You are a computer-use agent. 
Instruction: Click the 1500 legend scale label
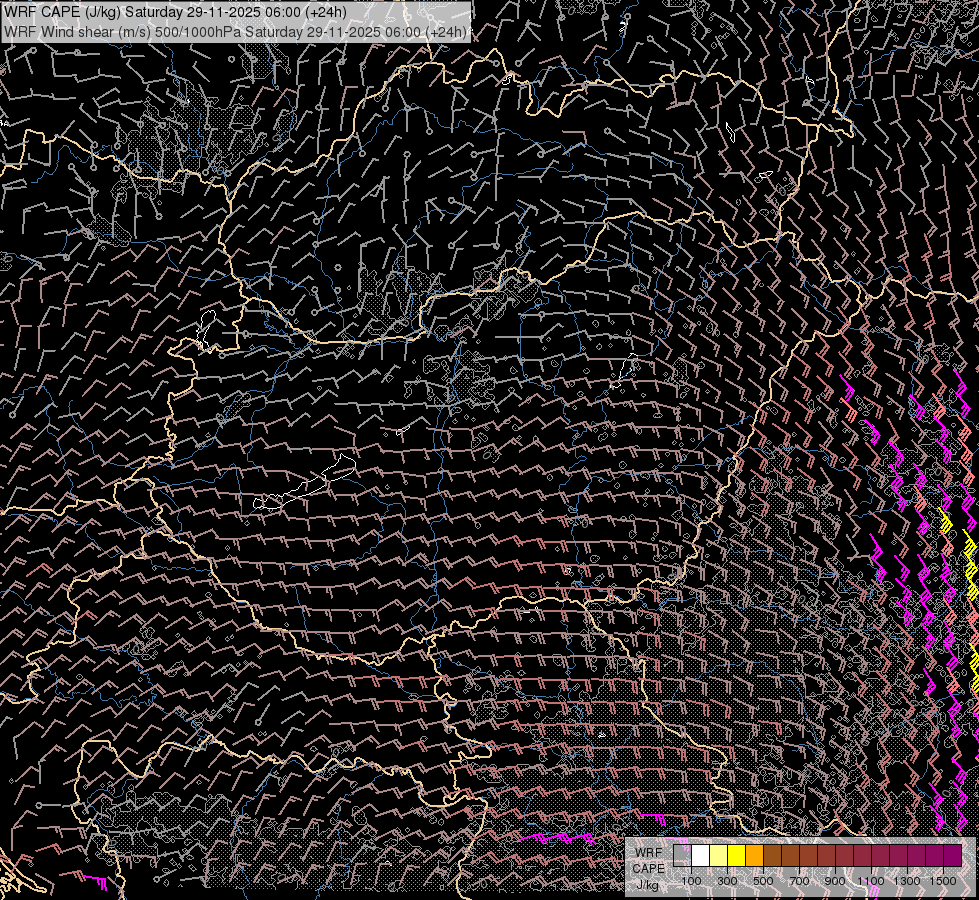(x=943, y=881)
